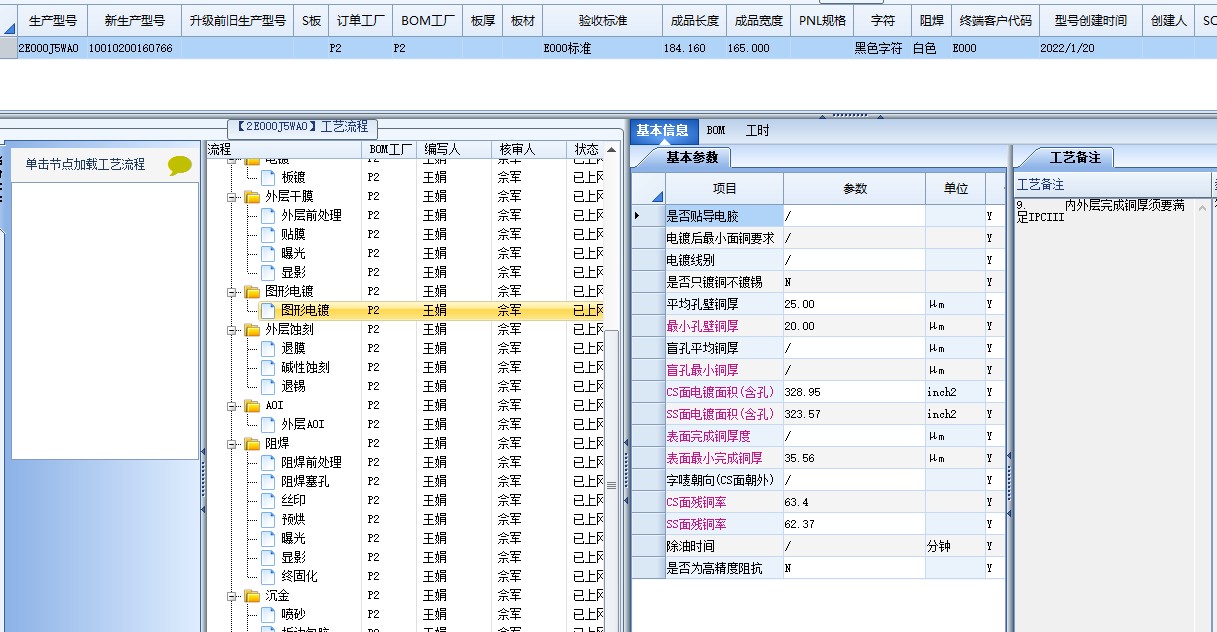Select the 阻焊塞孔 step in tree
The height and width of the screenshot is (632, 1217).
point(305,481)
